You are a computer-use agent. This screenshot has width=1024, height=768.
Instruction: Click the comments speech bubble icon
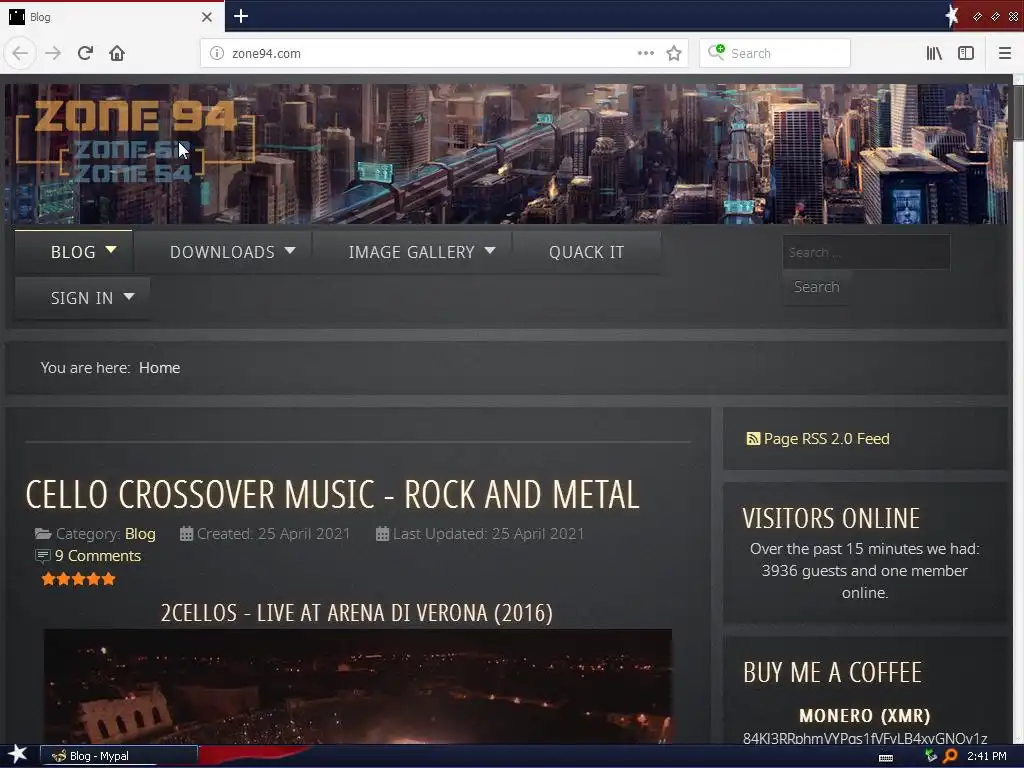tap(42, 556)
